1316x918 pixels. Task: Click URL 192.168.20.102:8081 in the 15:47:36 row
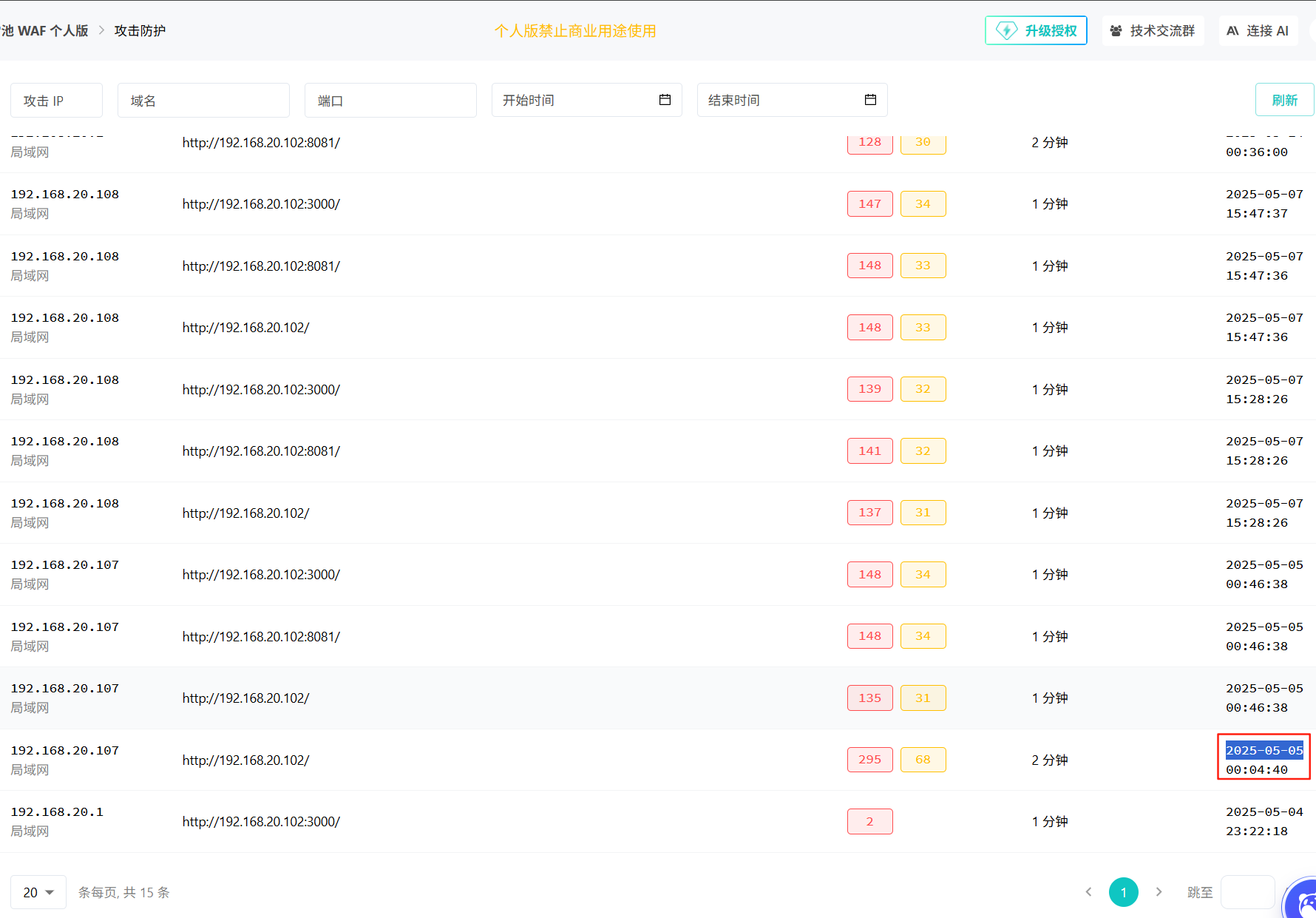[261, 266]
